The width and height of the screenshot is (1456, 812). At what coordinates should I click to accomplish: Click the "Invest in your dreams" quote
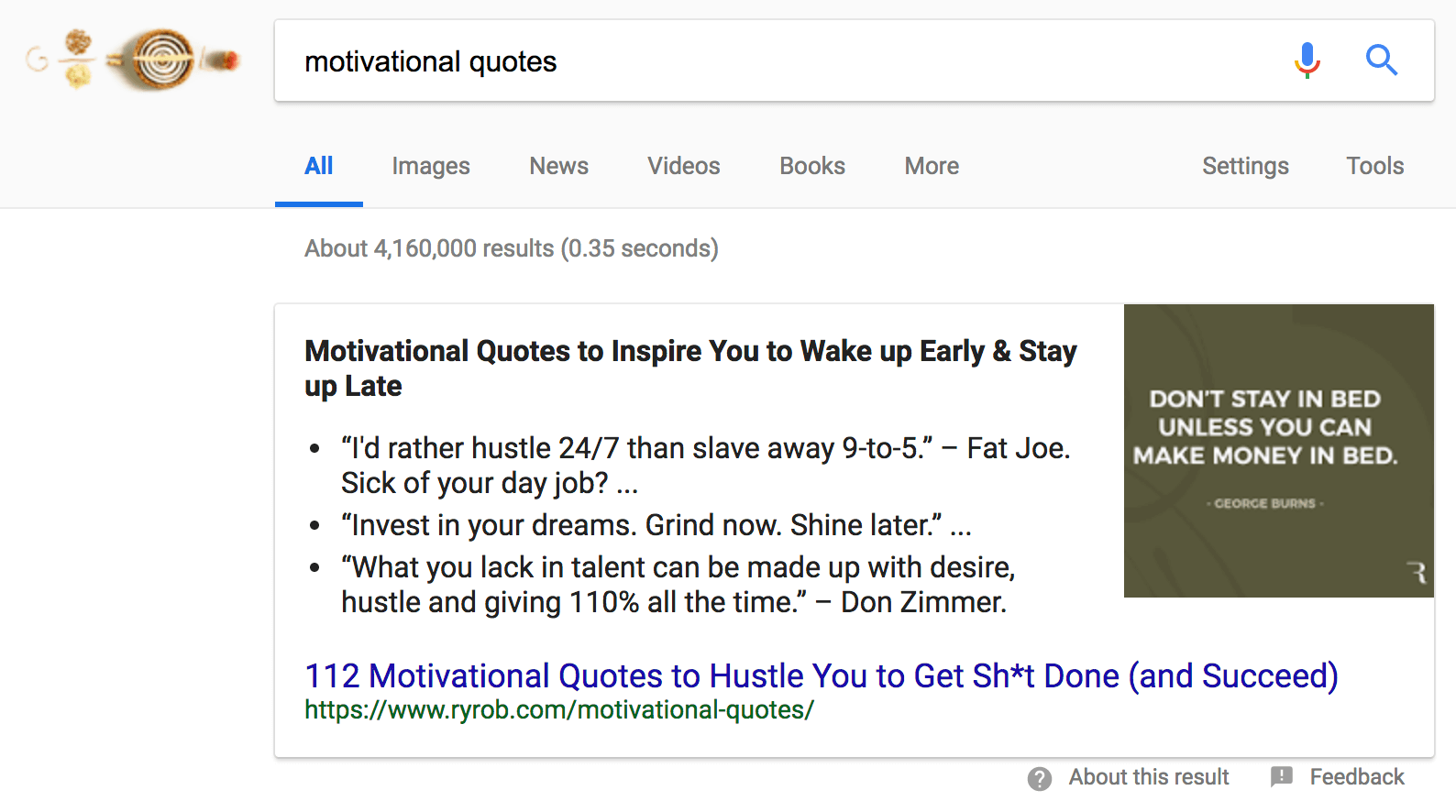[656, 525]
